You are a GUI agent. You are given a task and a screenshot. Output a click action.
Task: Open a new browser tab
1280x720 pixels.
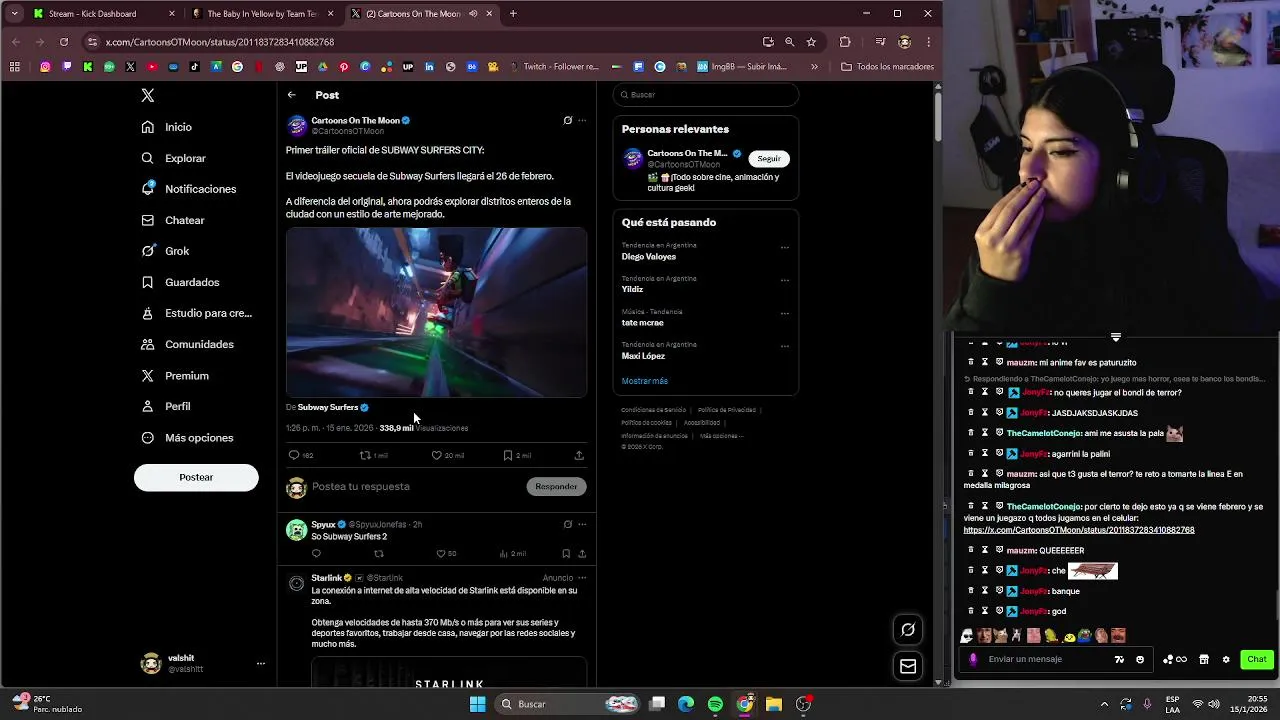coord(513,14)
